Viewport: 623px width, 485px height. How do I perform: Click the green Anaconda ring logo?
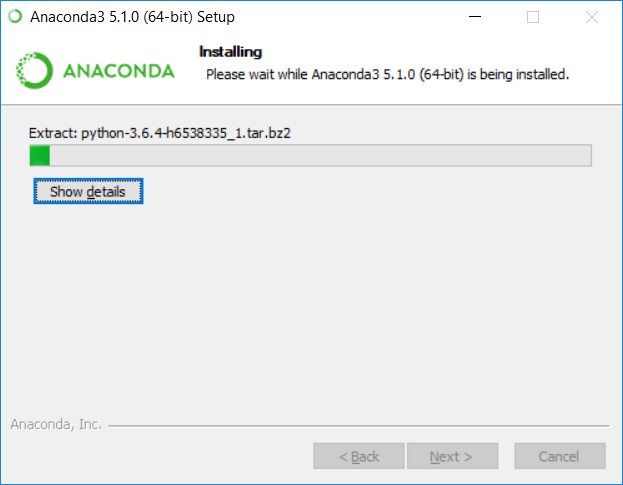[x=34, y=71]
